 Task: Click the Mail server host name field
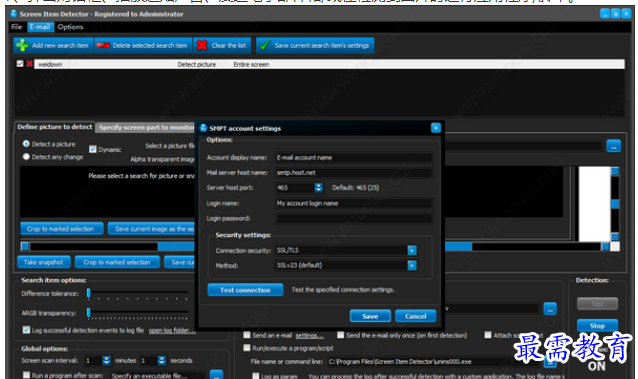tap(354, 173)
